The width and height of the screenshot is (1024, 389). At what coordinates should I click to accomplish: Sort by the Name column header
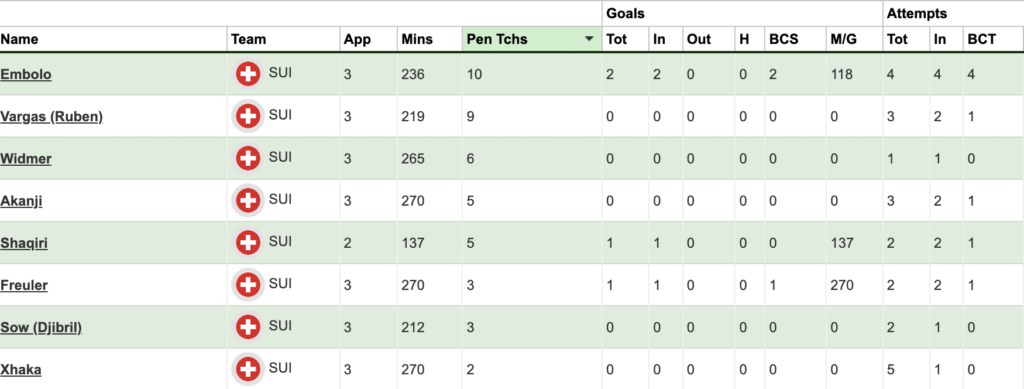click(x=19, y=39)
